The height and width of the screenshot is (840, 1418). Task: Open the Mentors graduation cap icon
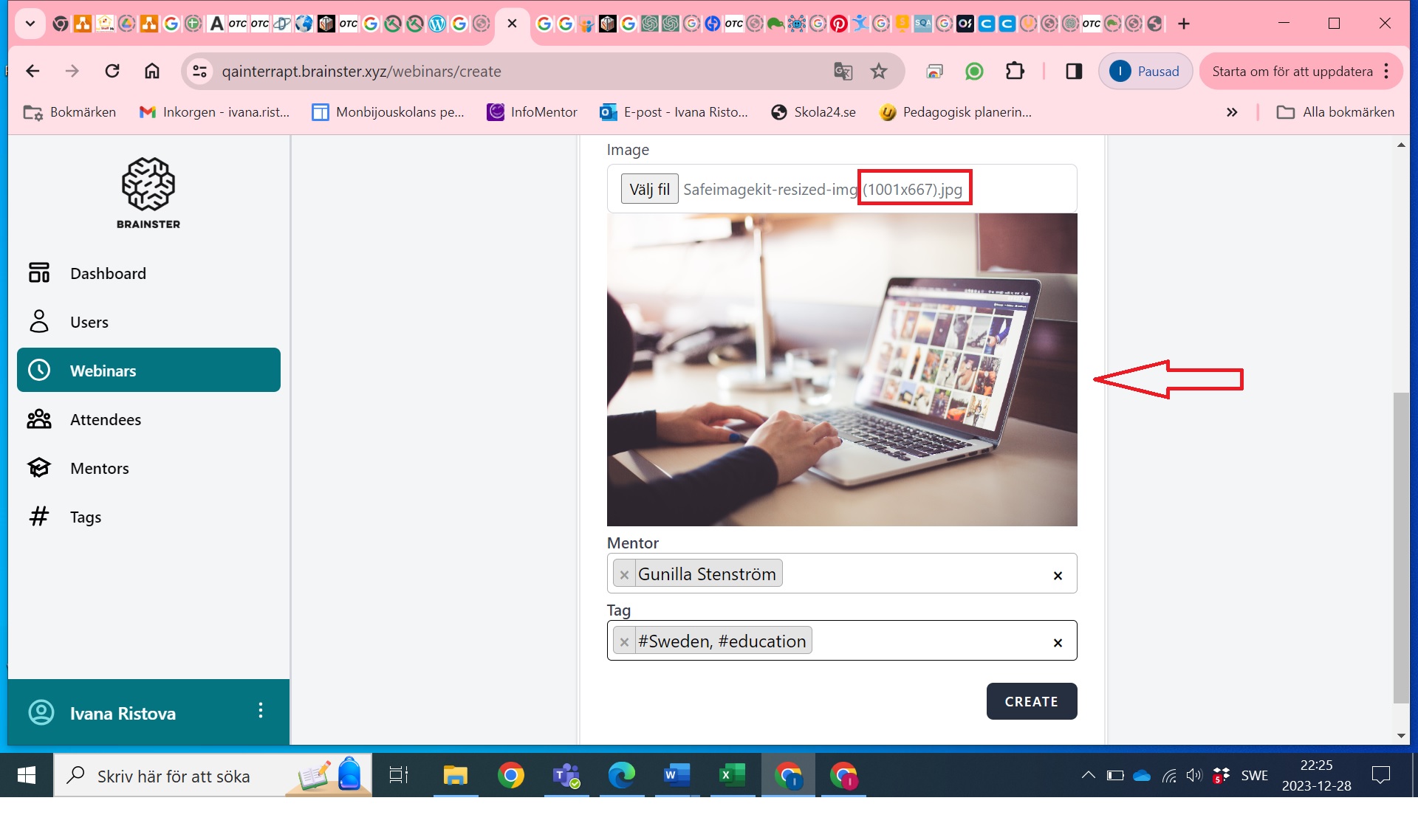coord(39,468)
